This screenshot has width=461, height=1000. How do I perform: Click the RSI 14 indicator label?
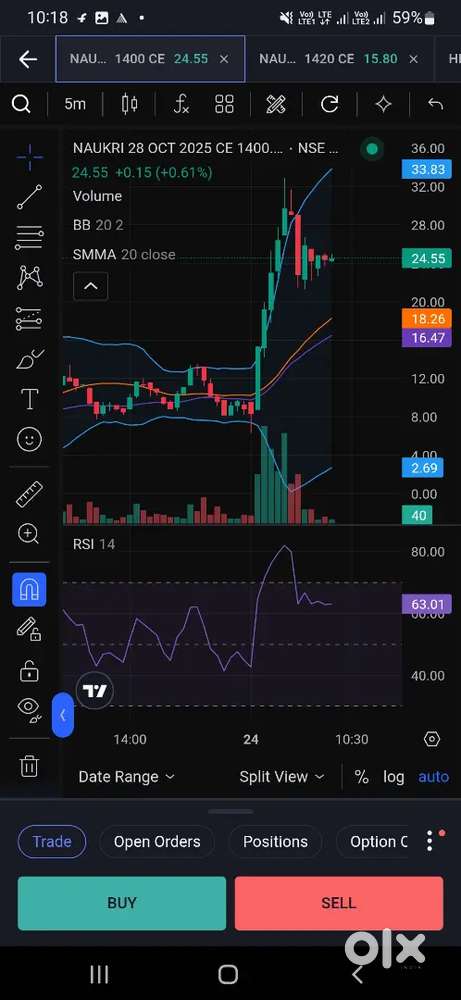[x=94, y=544]
